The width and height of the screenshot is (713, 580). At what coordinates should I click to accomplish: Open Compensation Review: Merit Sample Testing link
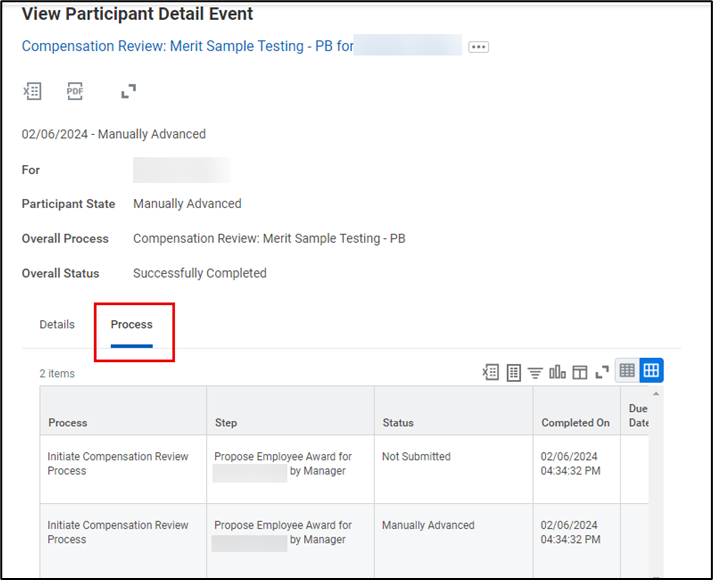coord(187,46)
